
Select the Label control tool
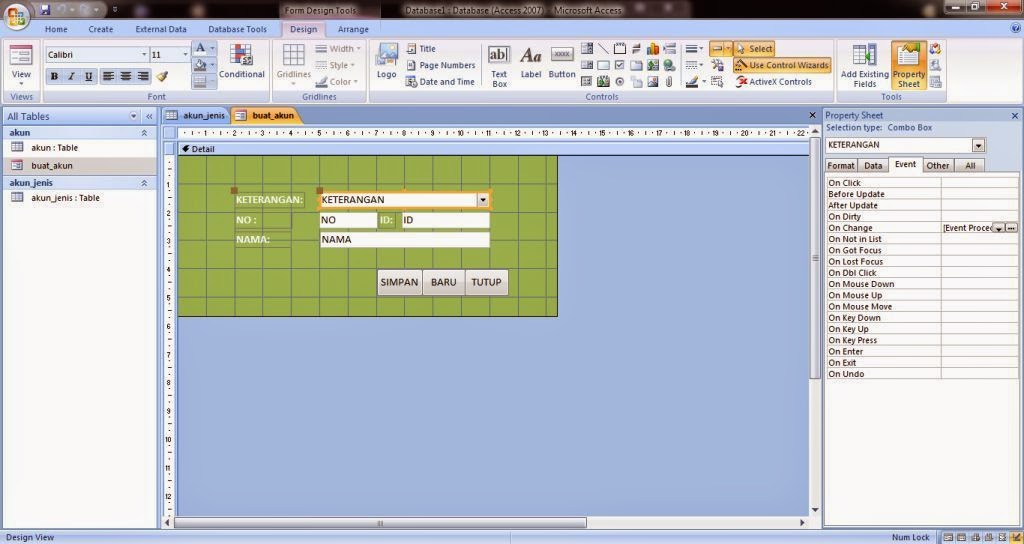[530, 63]
